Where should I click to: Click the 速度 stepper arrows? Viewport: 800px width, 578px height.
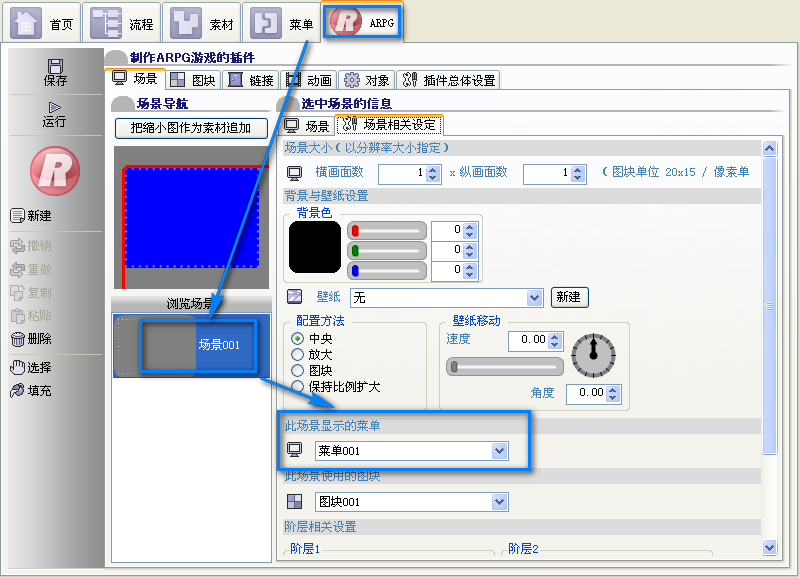[x=555, y=340]
